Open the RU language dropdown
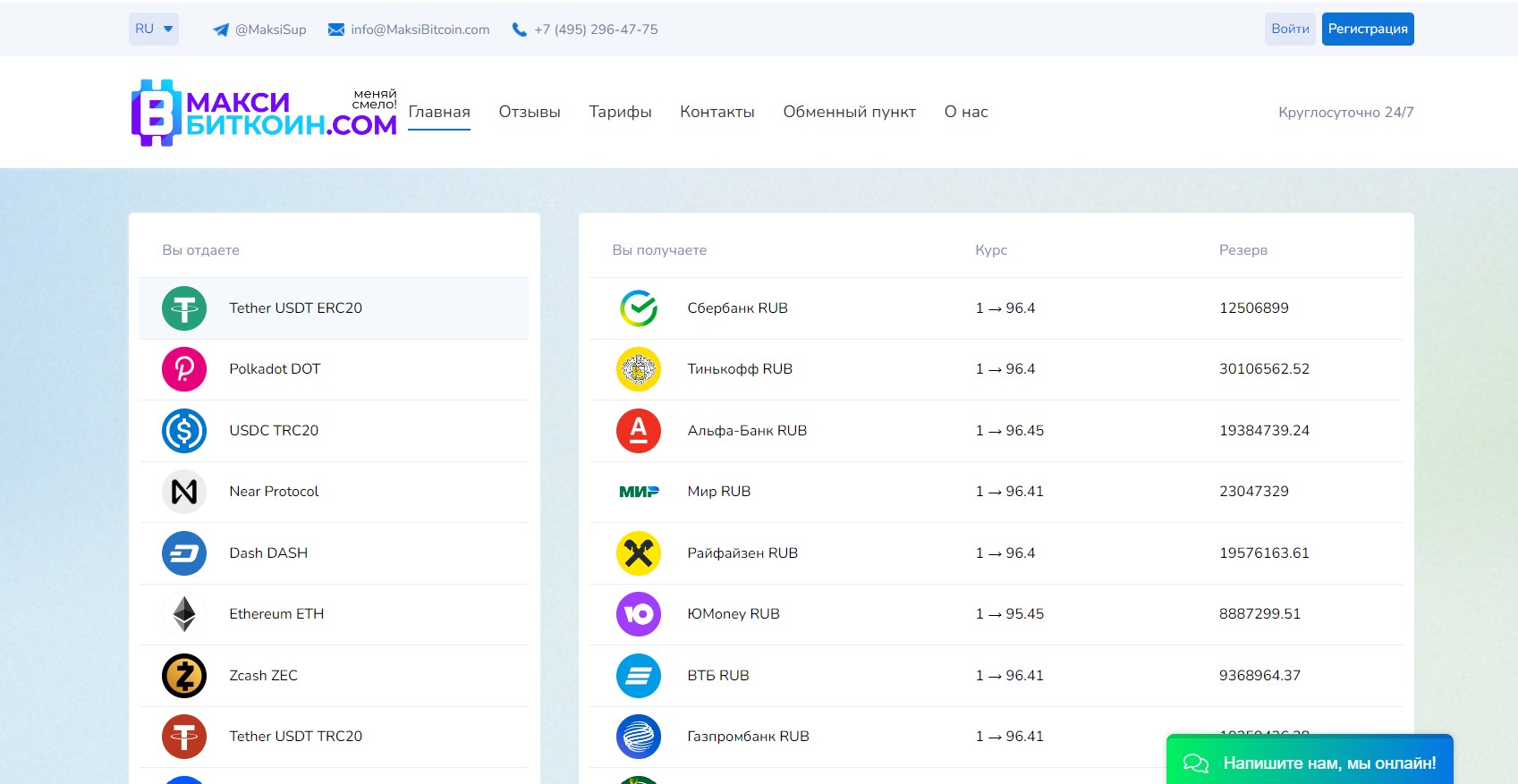 (154, 29)
